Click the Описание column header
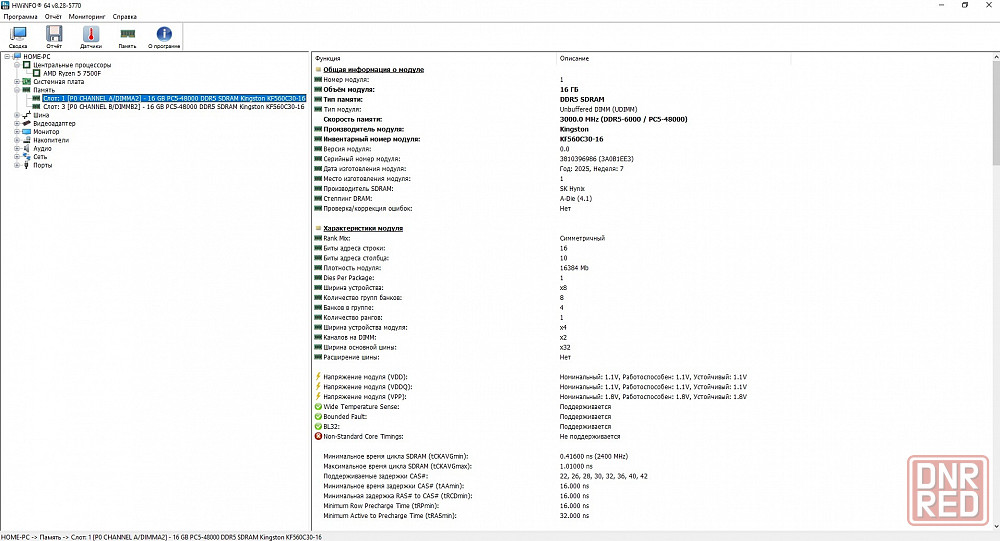This screenshot has height=541, width=1000. (673, 58)
